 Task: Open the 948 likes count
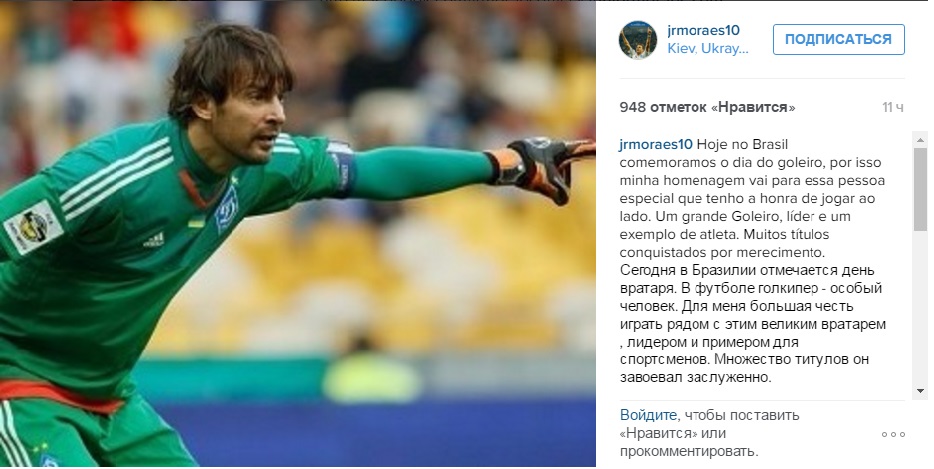(x=707, y=107)
